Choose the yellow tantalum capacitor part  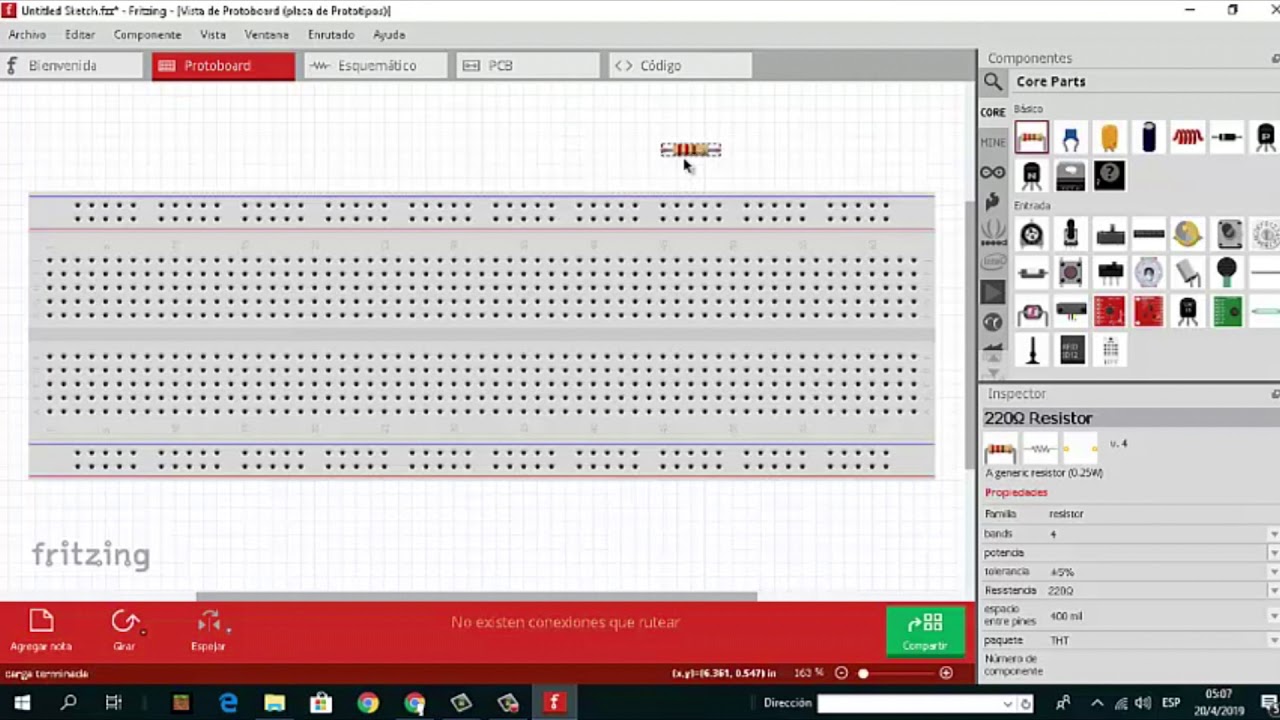(1109, 137)
